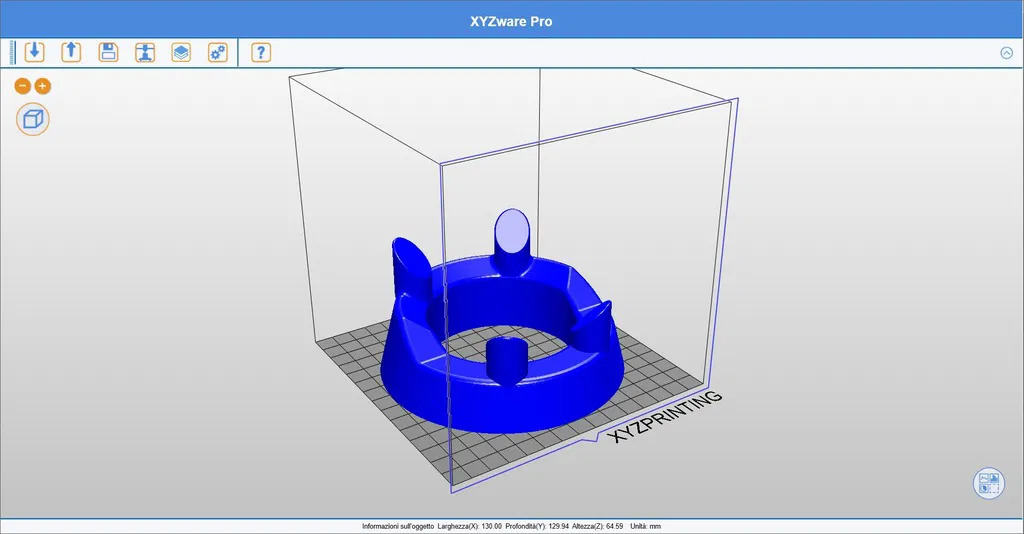This screenshot has width=1024, height=534.
Task: Click the layers slice icon
Action: [181, 52]
